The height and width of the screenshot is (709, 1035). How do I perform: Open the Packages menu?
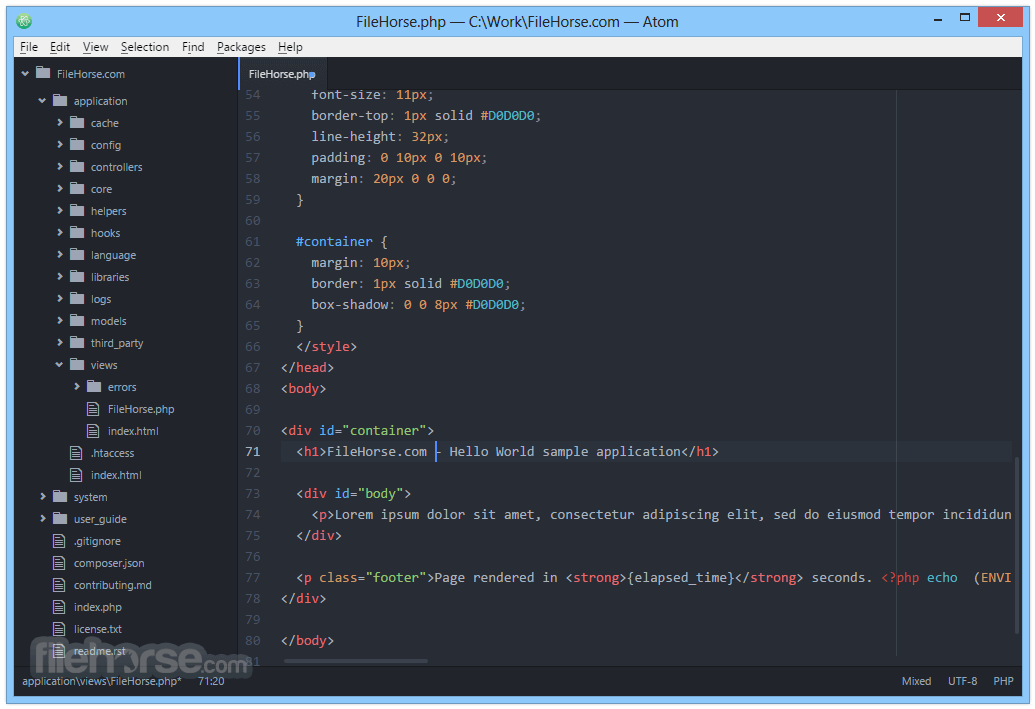(241, 47)
